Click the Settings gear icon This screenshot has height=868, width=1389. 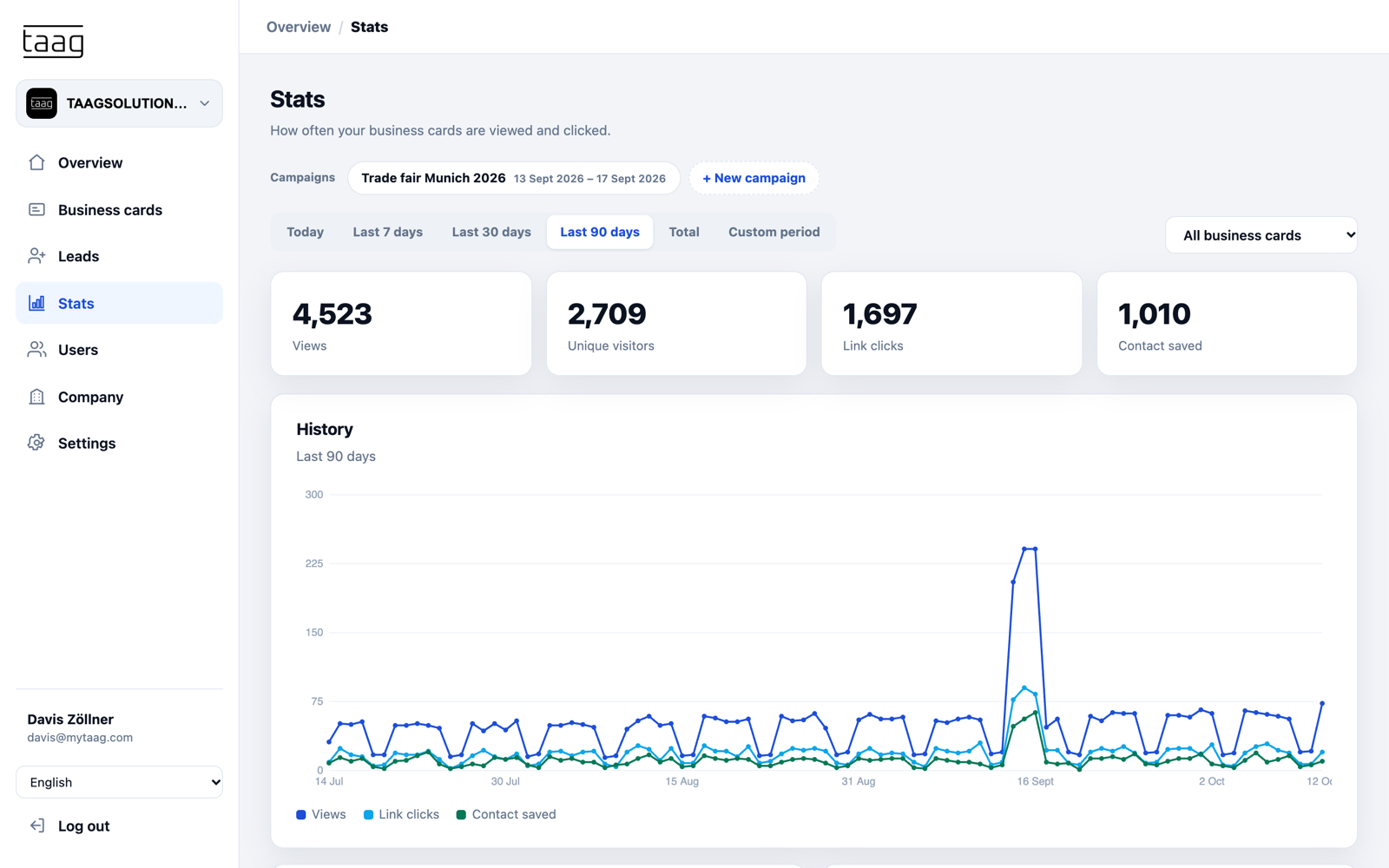click(36, 443)
